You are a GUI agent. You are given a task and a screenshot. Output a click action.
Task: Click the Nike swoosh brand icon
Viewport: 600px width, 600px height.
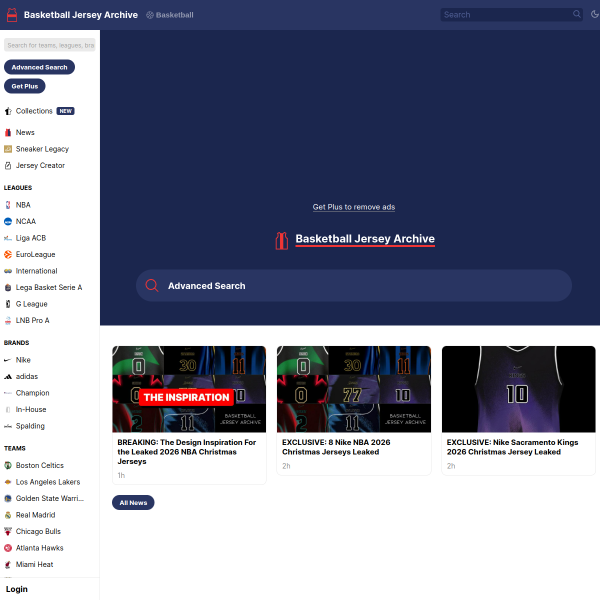tap(8, 360)
